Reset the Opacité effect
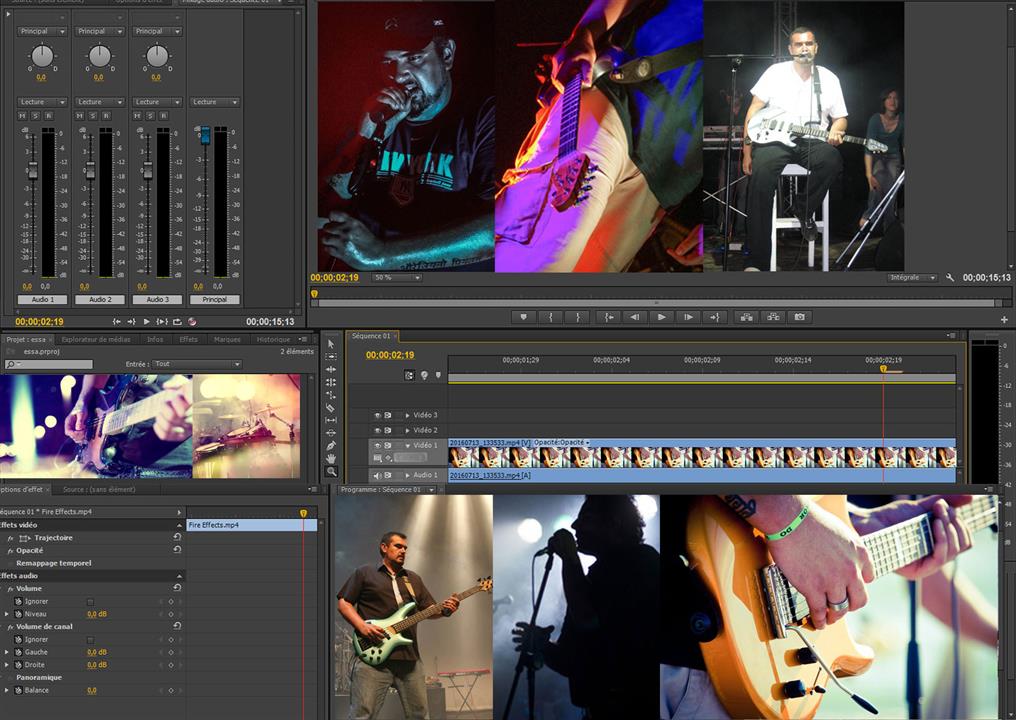 pos(177,550)
